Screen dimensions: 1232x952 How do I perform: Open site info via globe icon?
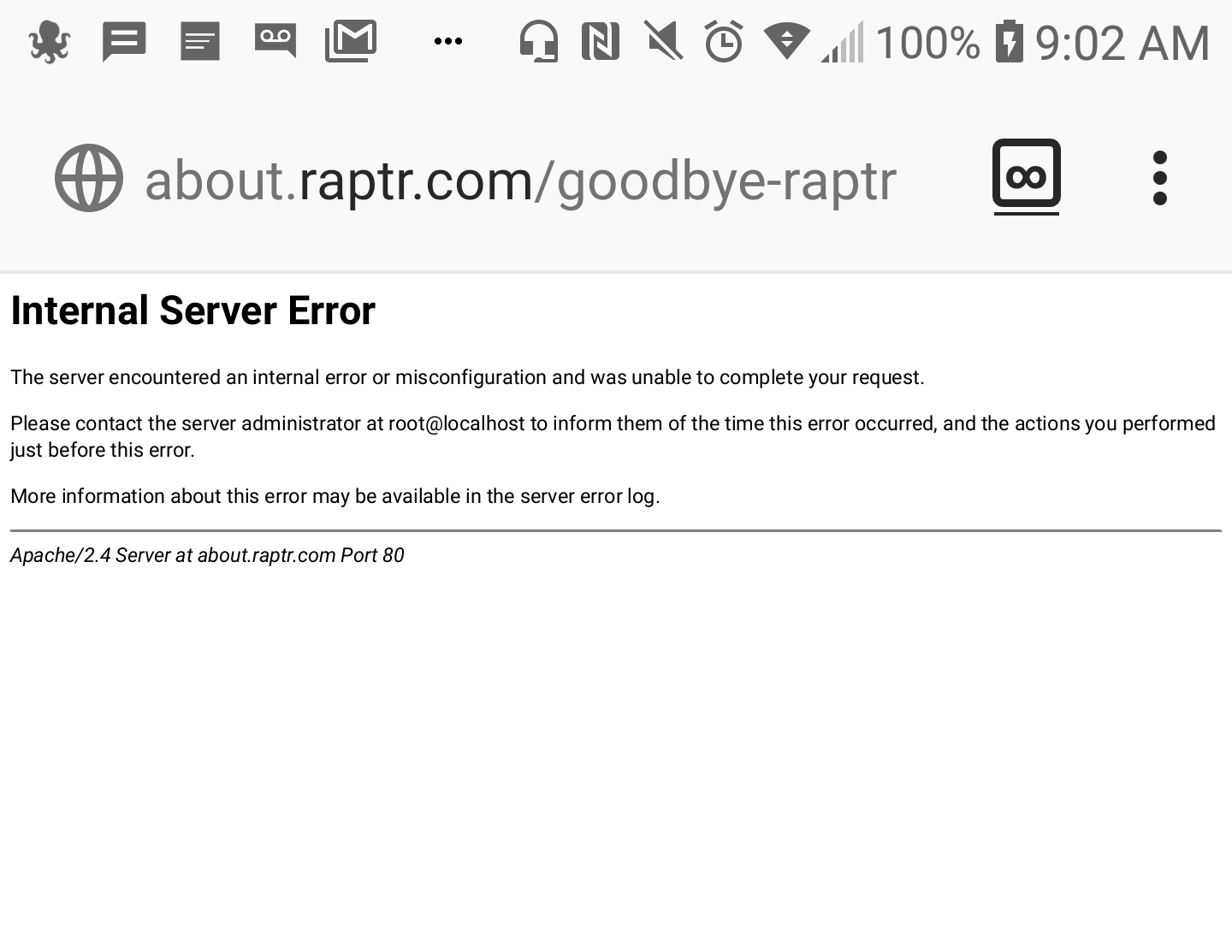pyautogui.click(x=89, y=178)
